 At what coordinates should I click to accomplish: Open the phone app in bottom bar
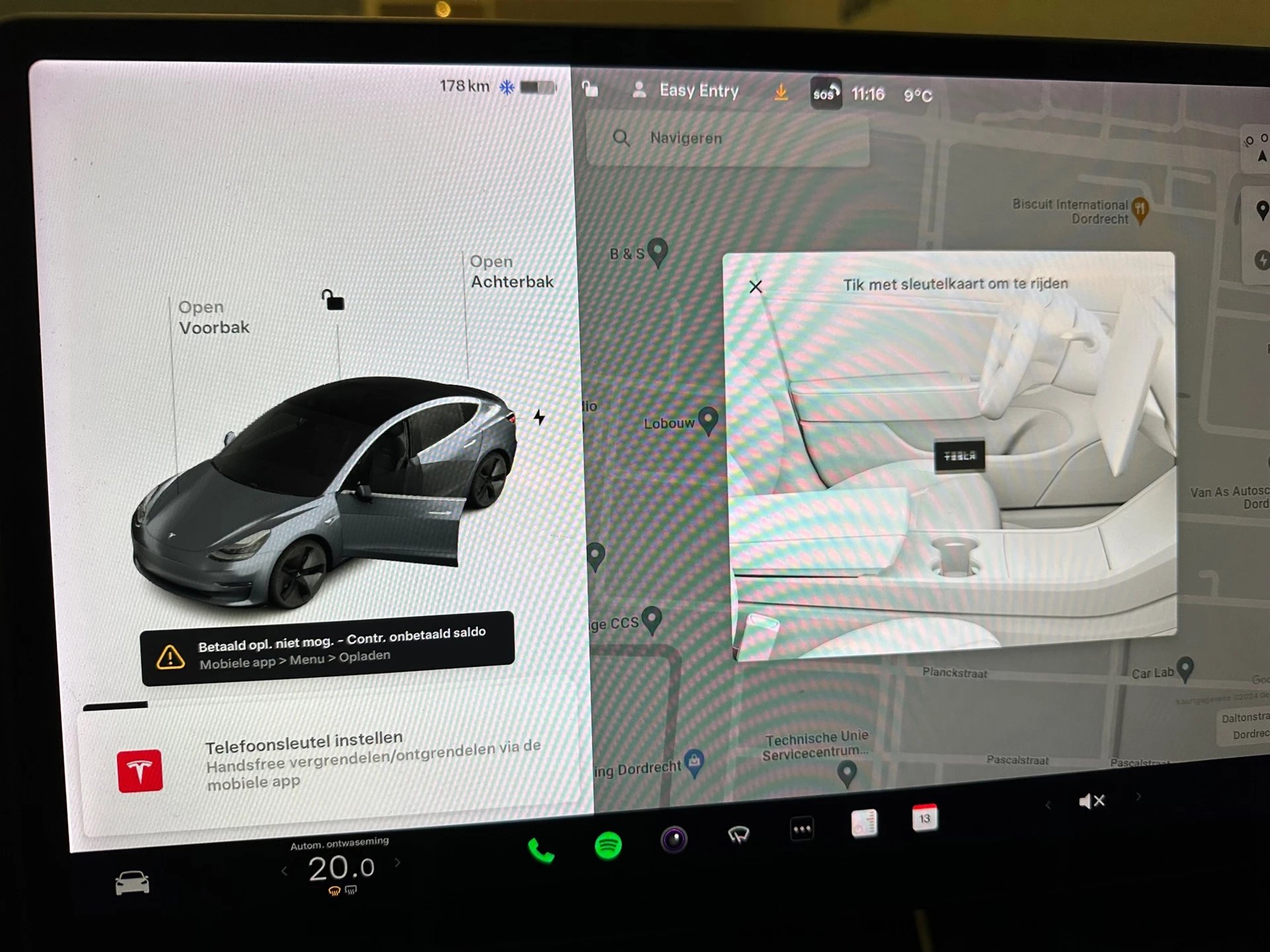tap(541, 851)
